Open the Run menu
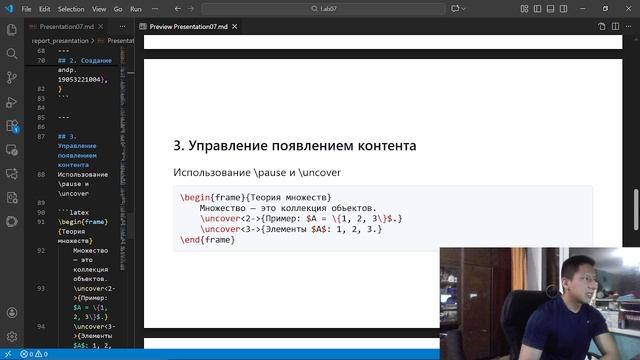 coord(136,9)
